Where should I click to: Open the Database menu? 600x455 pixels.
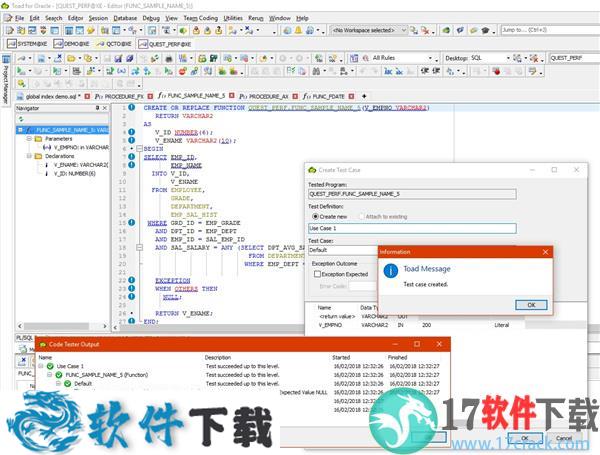tap(125, 18)
